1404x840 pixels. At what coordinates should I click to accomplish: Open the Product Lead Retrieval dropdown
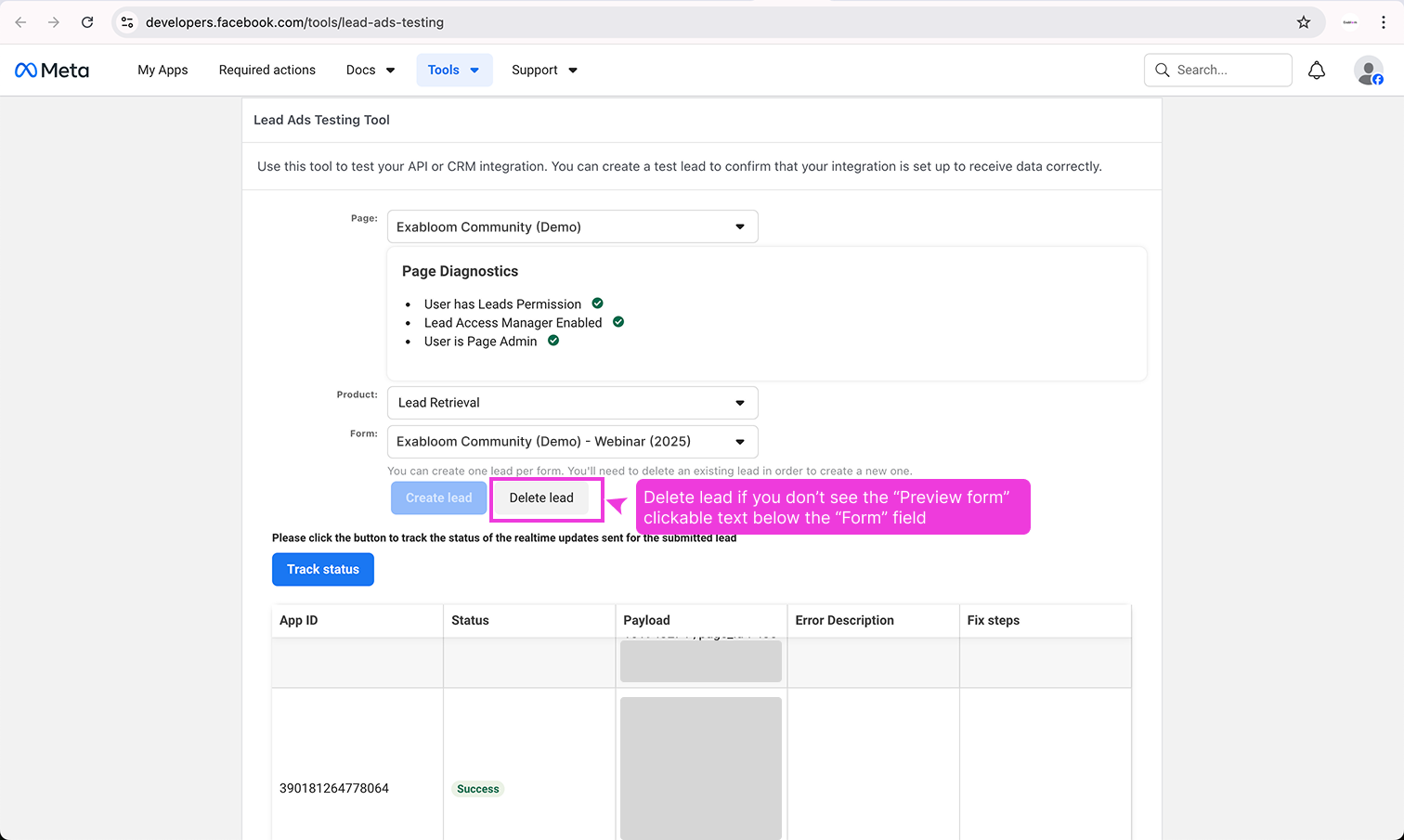(x=572, y=403)
